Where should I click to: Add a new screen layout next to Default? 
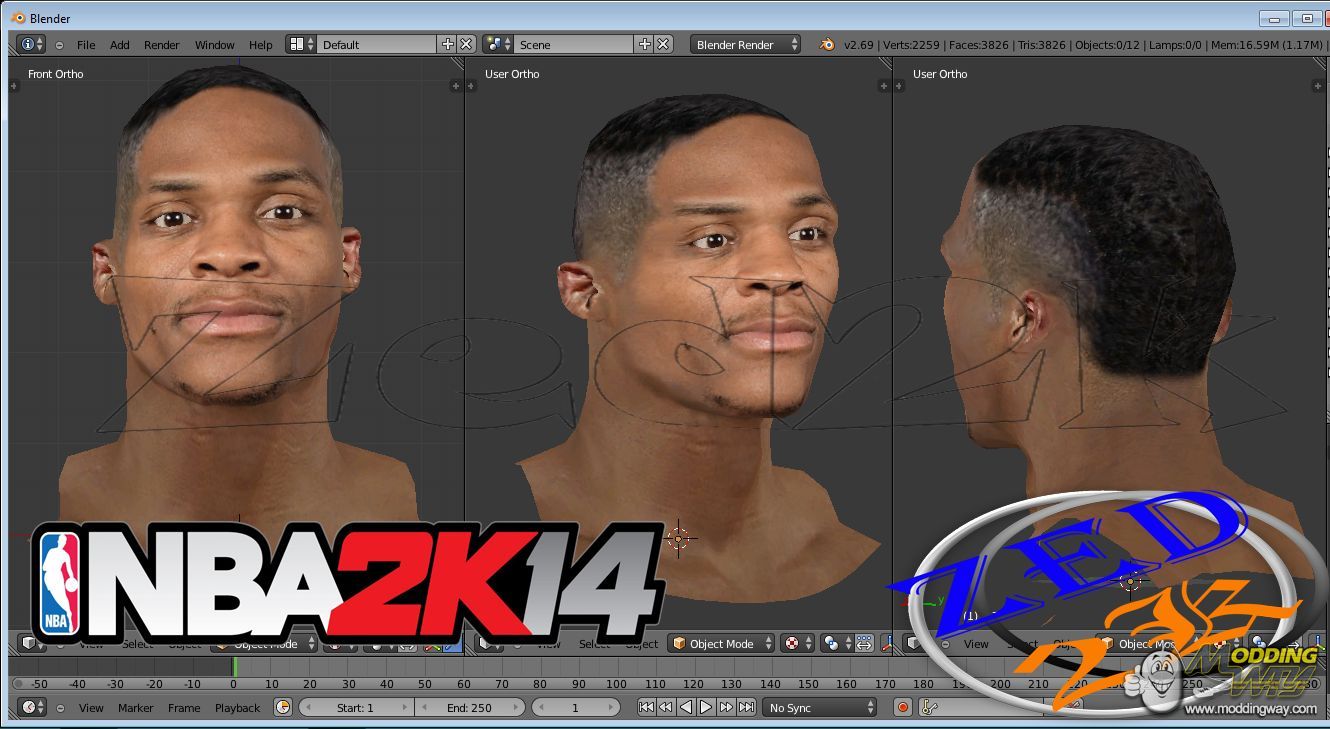[x=448, y=45]
